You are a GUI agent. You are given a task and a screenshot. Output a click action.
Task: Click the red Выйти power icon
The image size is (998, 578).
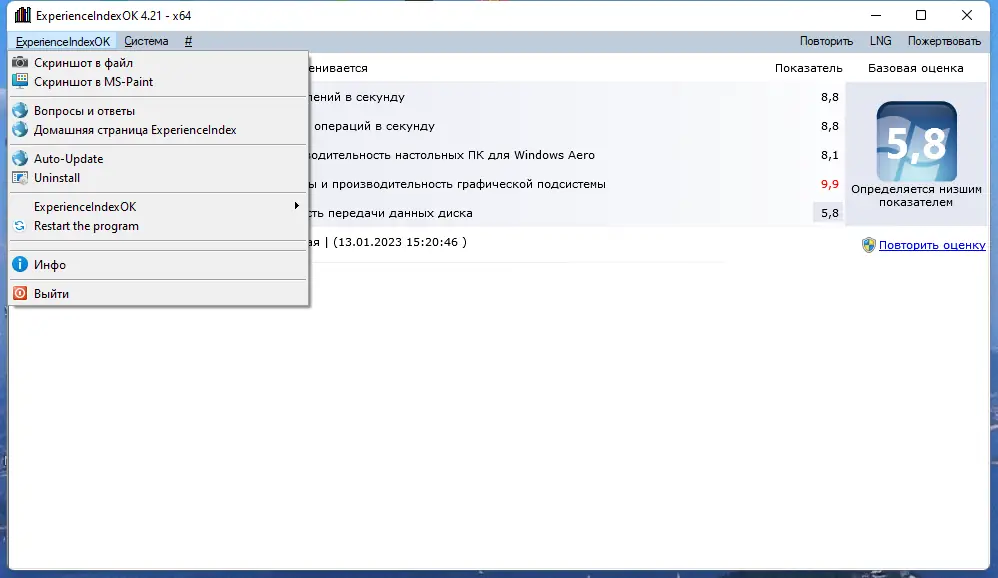pyautogui.click(x=20, y=293)
